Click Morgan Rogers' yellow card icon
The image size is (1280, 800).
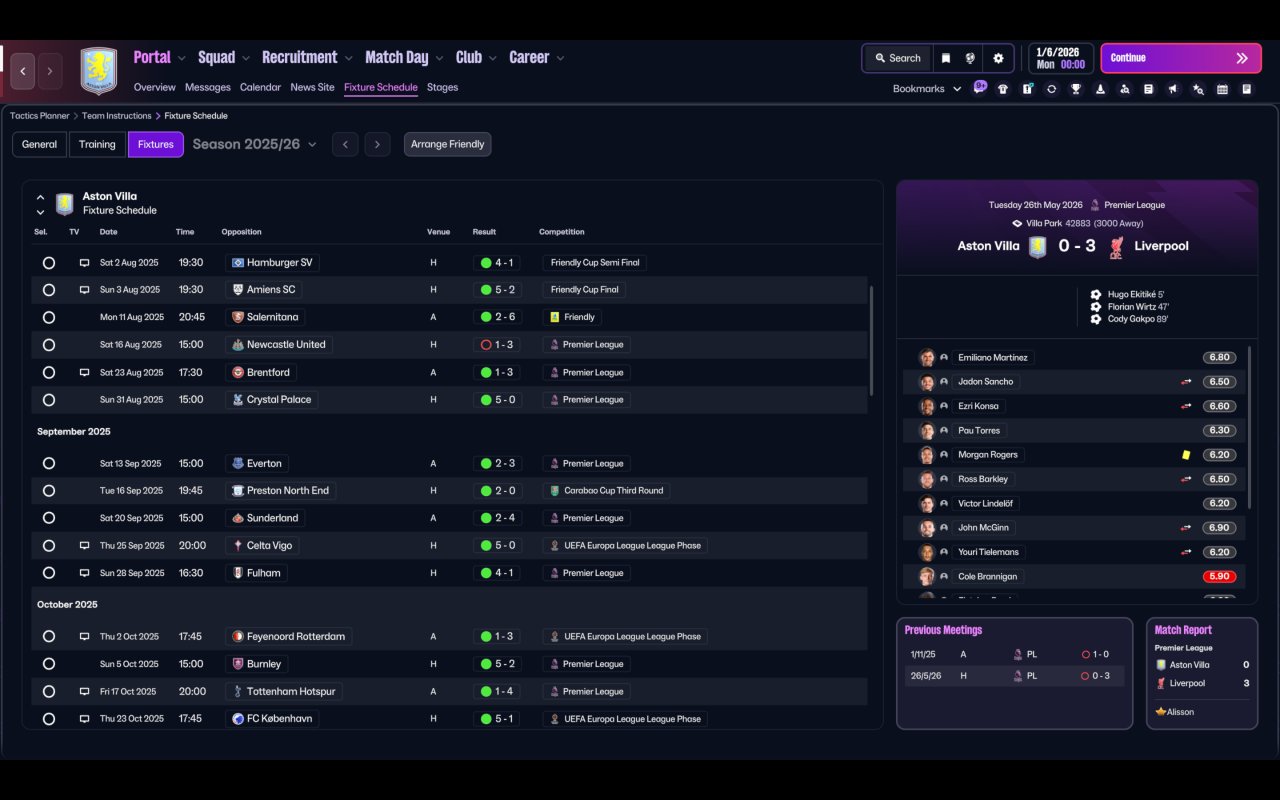(x=1186, y=455)
